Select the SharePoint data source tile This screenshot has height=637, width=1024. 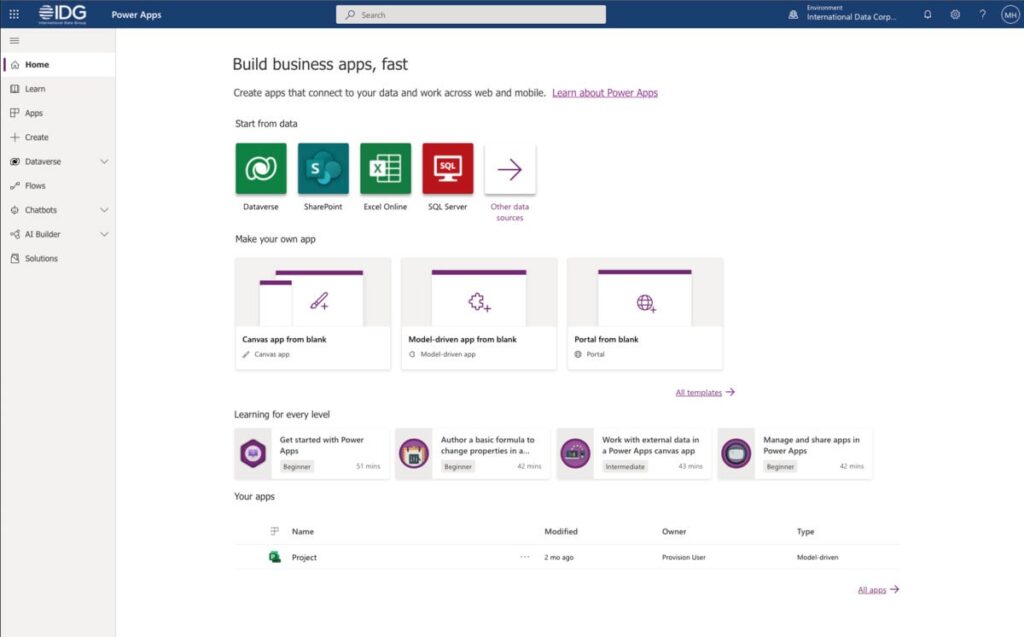coord(323,169)
